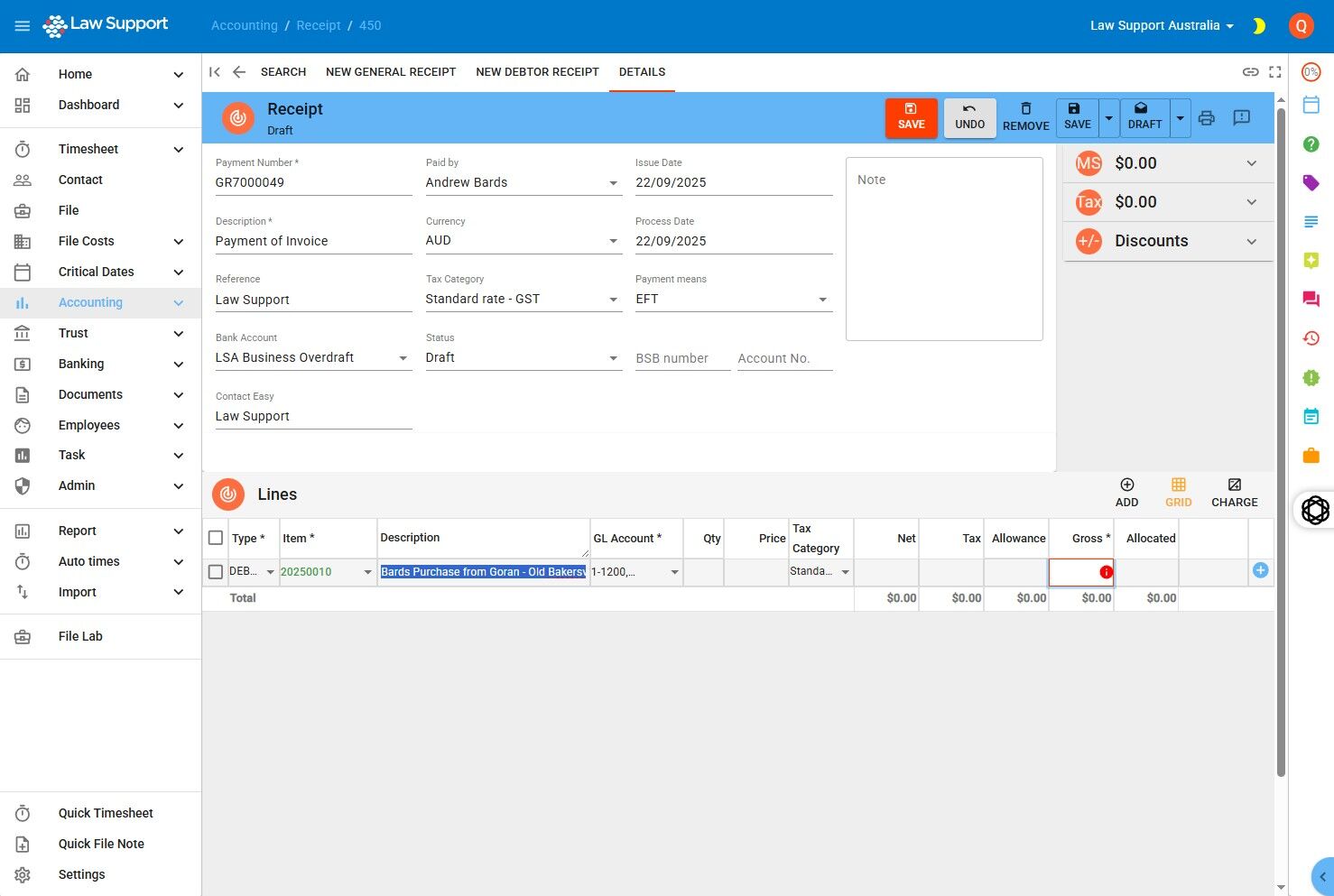Open Admin in the sidebar
The height and width of the screenshot is (896, 1334).
pos(101,486)
